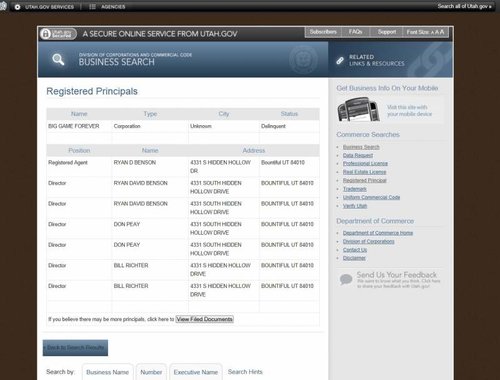
Task: Click the City column header
Action: click(224, 114)
